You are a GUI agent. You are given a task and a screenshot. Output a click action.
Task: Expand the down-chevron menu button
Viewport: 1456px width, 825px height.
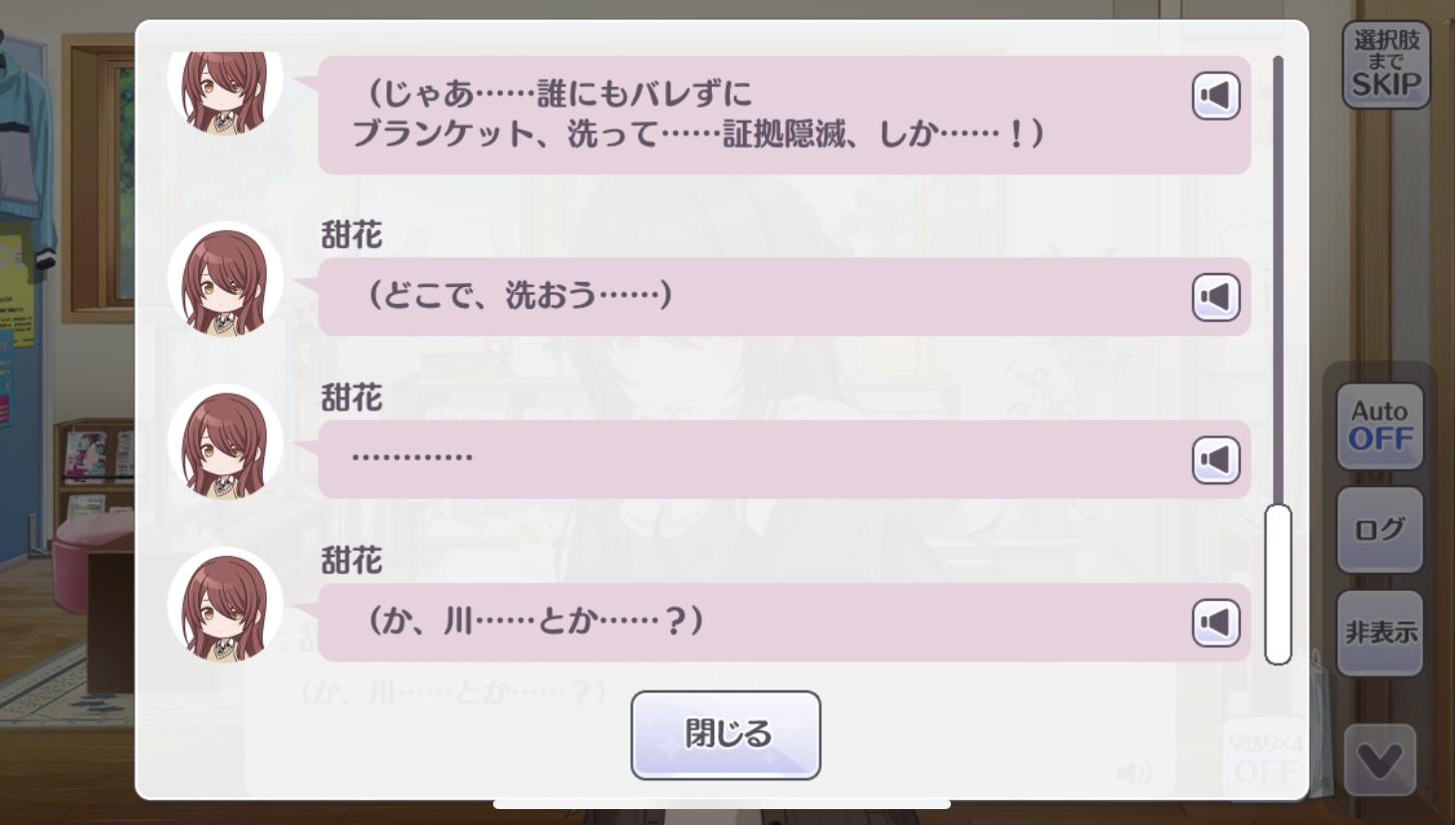tap(1379, 760)
